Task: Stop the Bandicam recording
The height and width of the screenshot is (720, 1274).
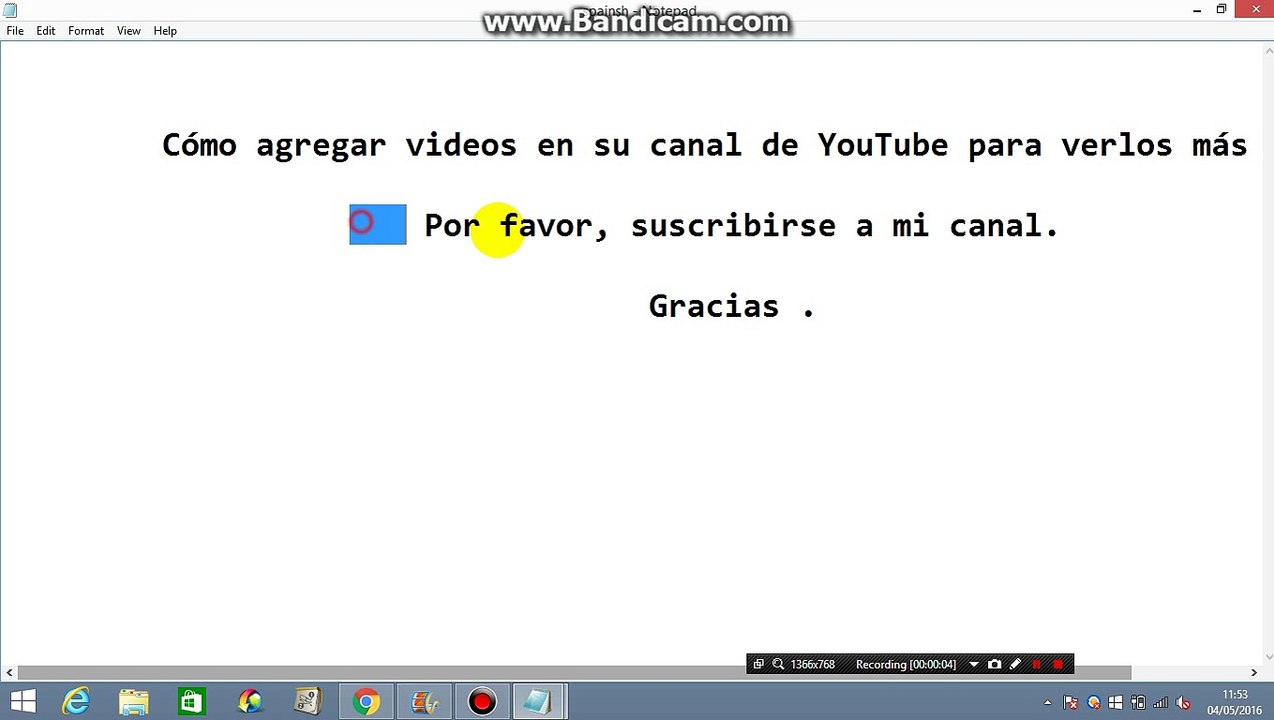Action: [x=1058, y=664]
